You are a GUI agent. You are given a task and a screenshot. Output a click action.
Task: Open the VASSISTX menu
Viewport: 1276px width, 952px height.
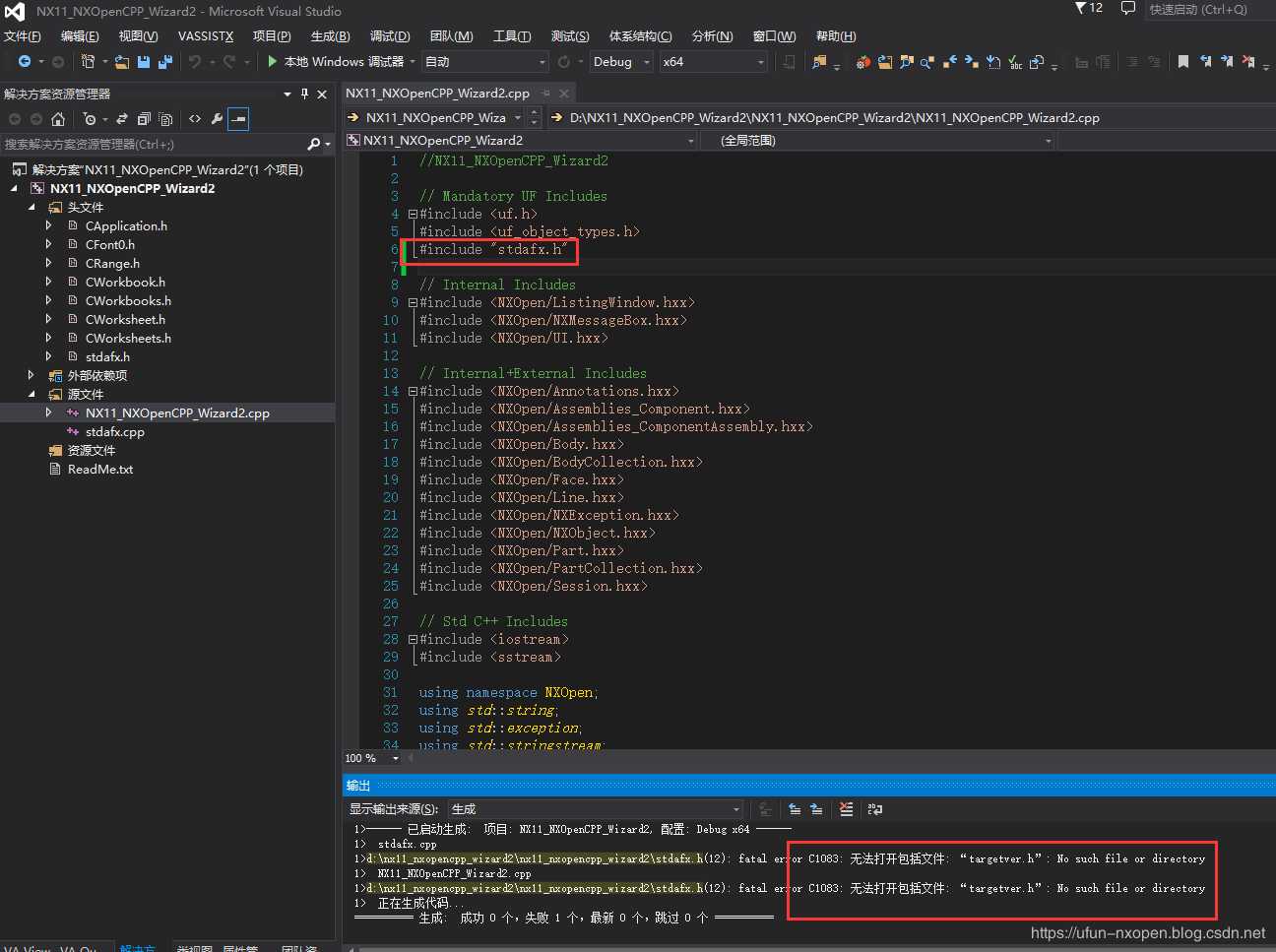point(206,35)
